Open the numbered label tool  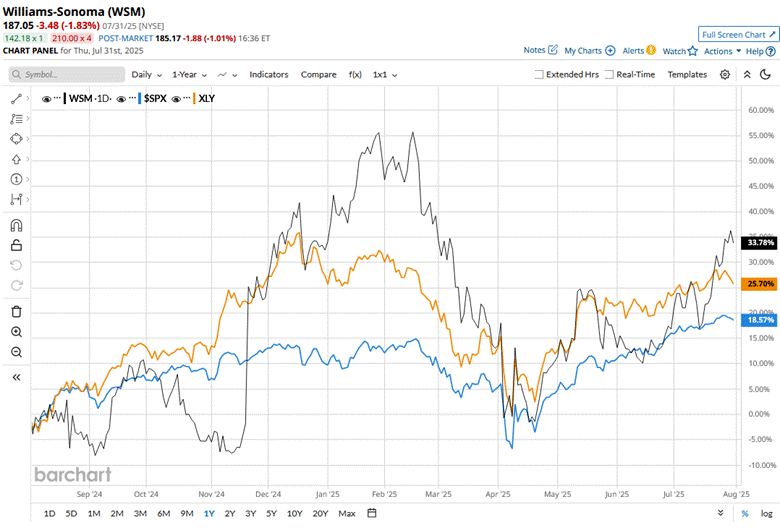pyautogui.click(x=16, y=179)
